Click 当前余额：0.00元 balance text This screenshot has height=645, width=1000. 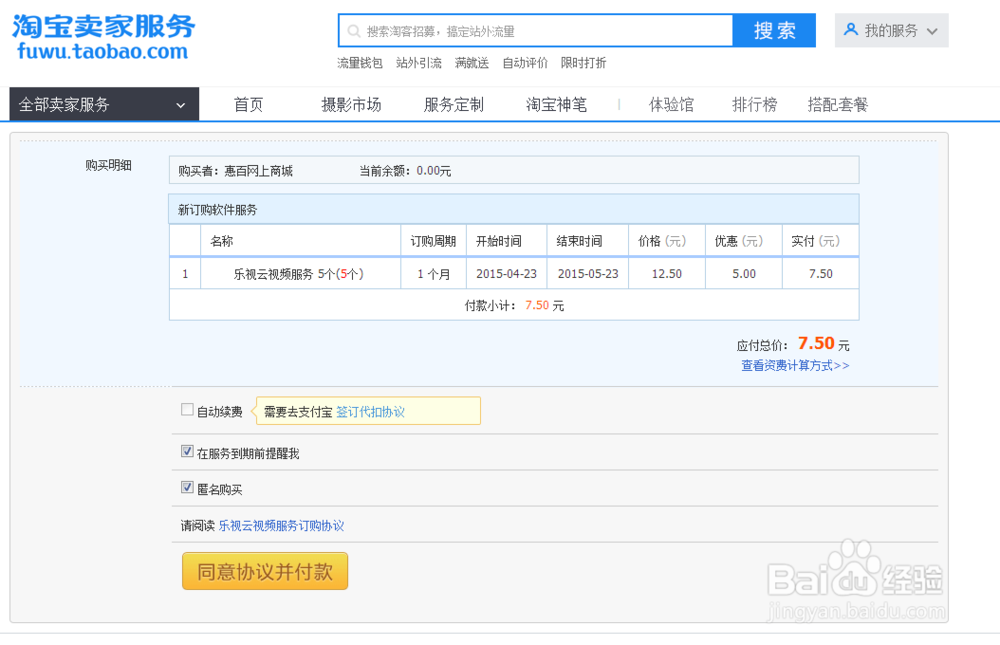click(x=405, y=171)
